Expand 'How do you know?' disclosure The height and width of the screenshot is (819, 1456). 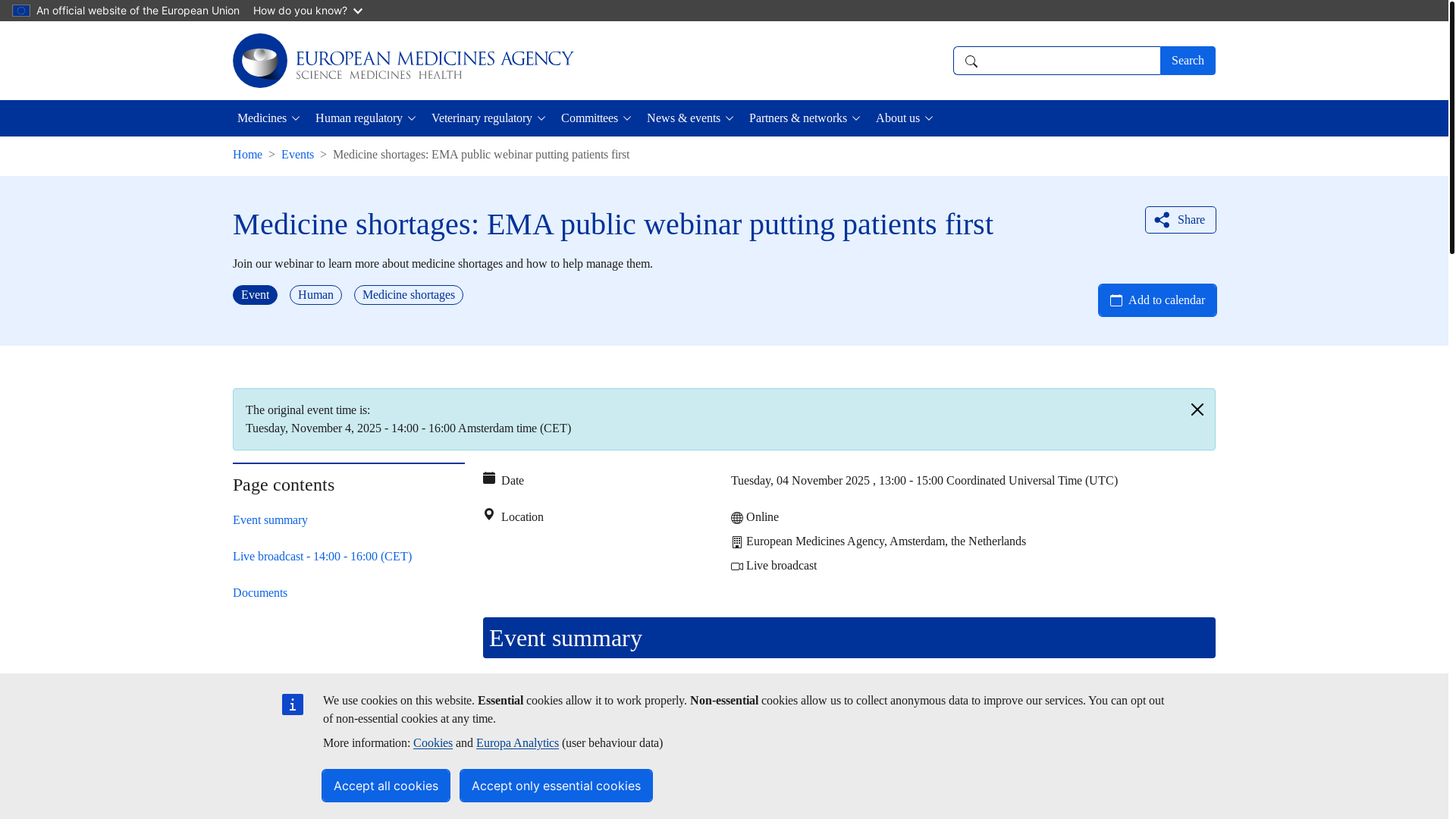[x=308, y=11]
